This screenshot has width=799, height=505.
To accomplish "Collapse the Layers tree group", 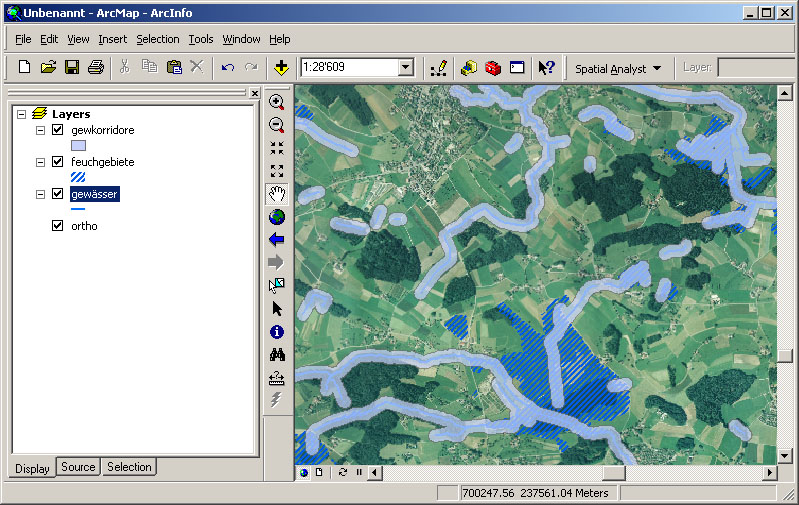I will tap(22, 115).
